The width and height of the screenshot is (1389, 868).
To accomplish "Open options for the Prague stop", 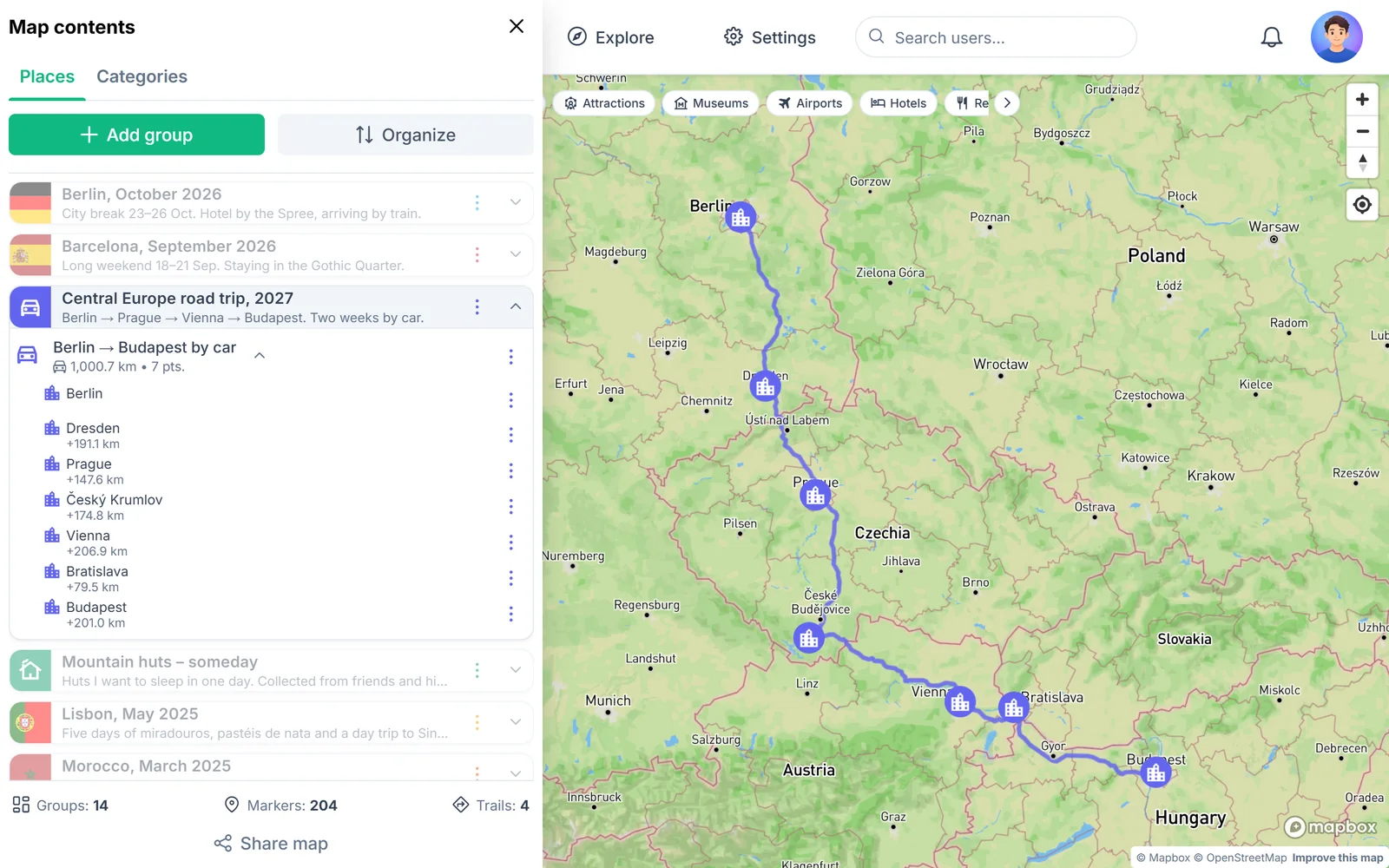I will coord(510,470).
